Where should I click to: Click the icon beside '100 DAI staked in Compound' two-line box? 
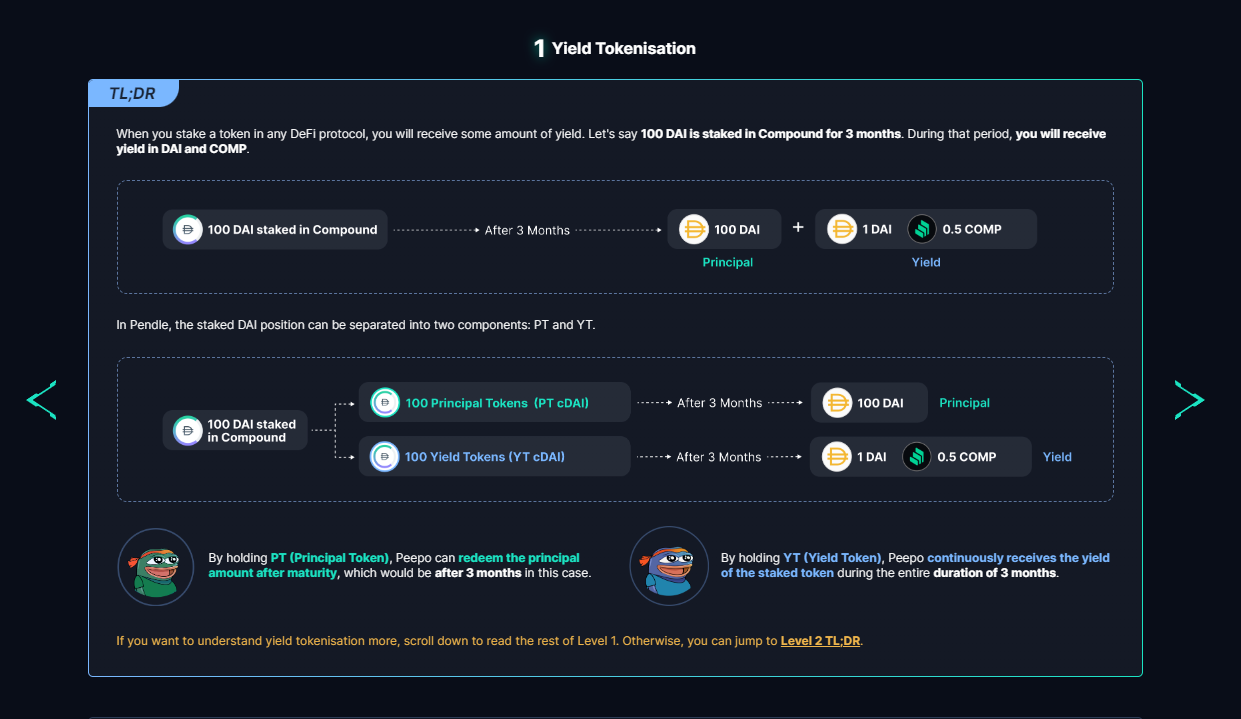click(x=187, y=431)
